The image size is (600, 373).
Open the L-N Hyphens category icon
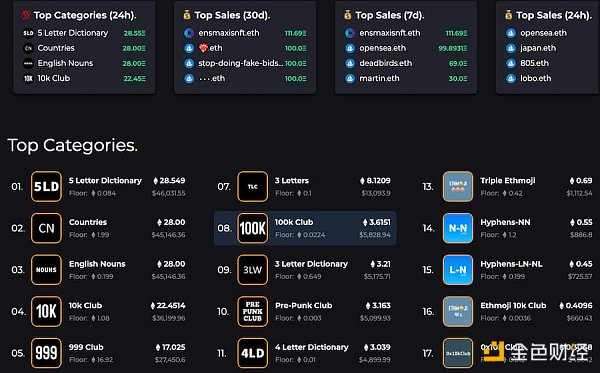pyautogui.click(x=458, y=270)
